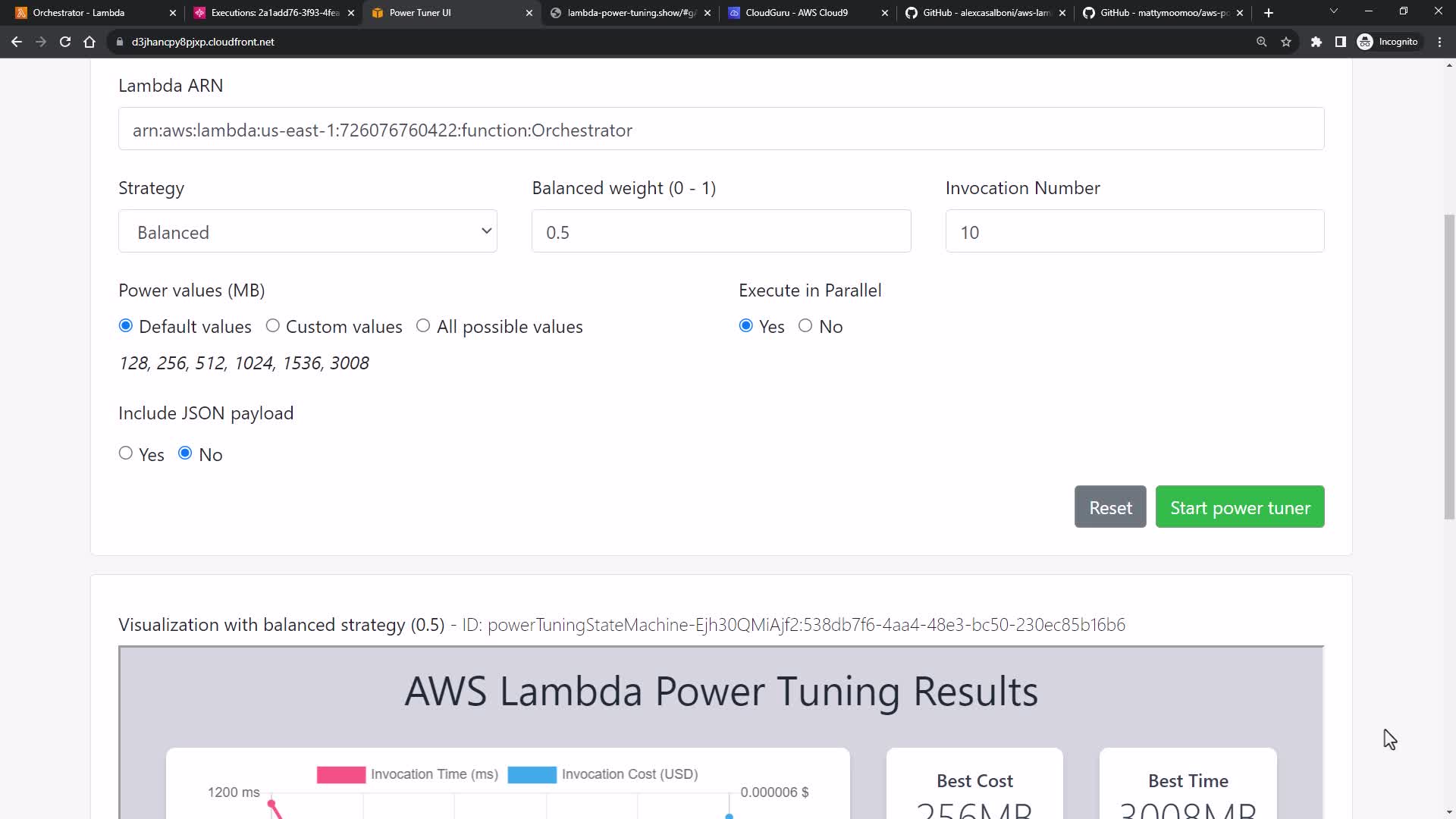Click the zoom magnifier icon in address bar
The image size is (1456, 819).
click(1262, 42)
